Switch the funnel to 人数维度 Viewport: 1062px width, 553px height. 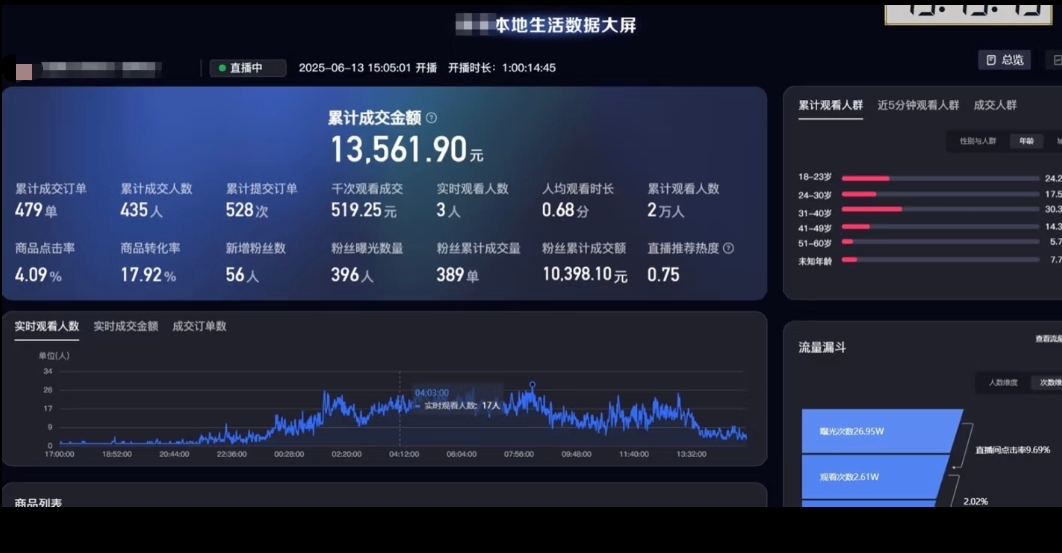[1002, 382]
